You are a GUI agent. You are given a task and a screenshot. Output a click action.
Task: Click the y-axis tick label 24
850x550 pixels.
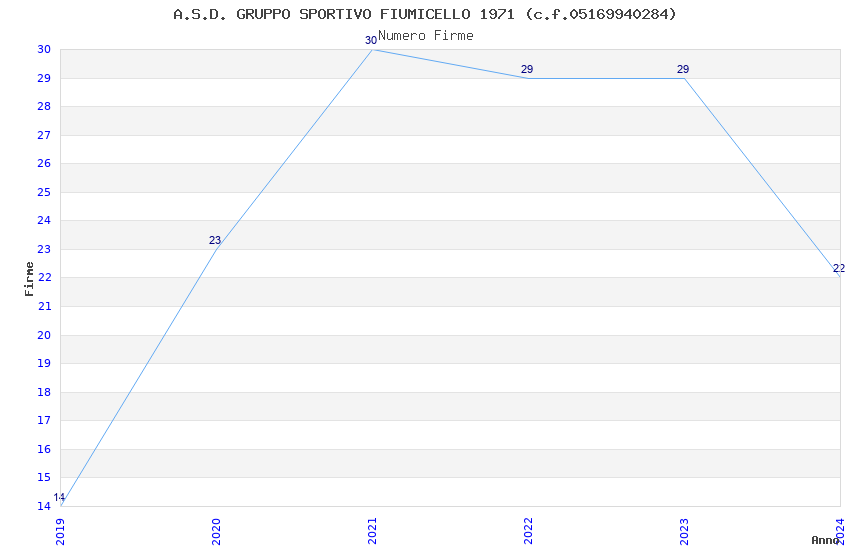pyautogui.click(x=44, y=220)
